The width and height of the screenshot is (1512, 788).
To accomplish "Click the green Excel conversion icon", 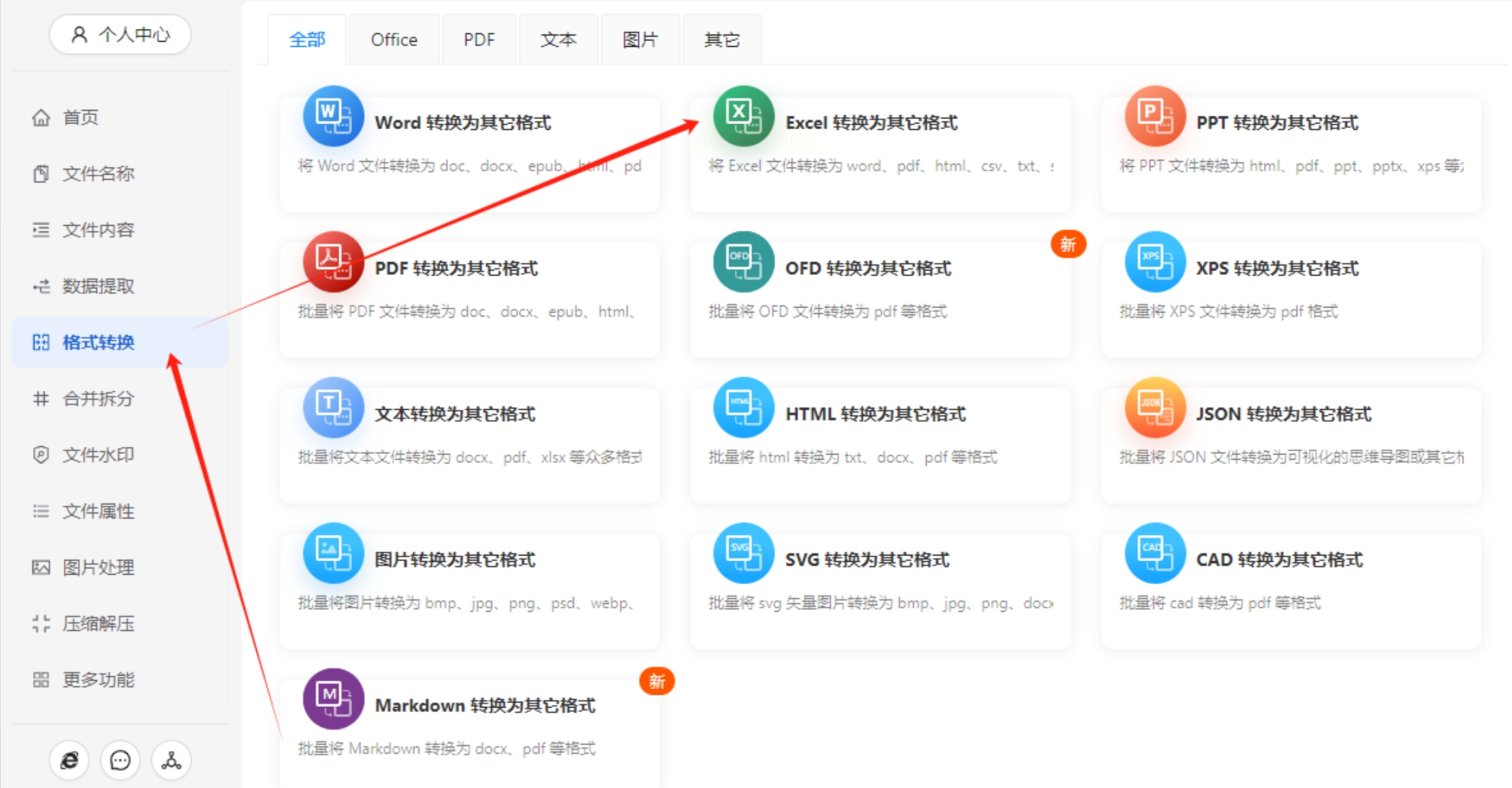I will (x=744, y=117).
